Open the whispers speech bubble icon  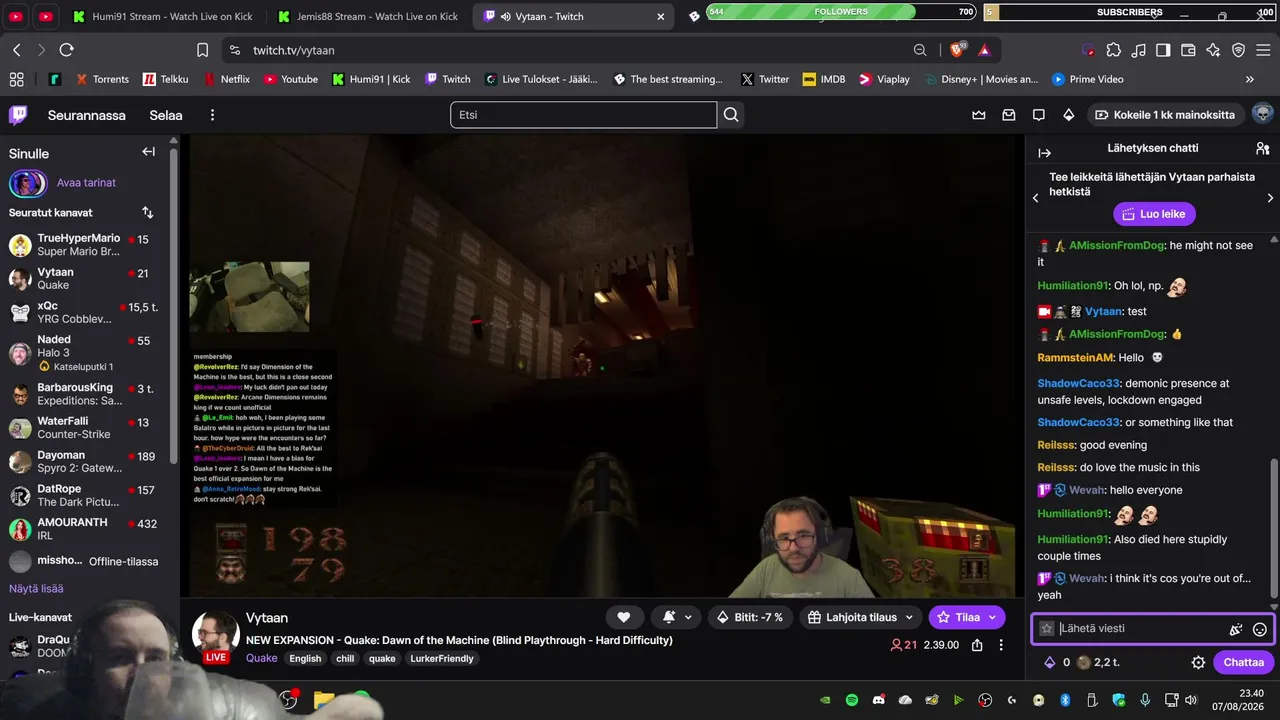click(x=1039, y=115)
